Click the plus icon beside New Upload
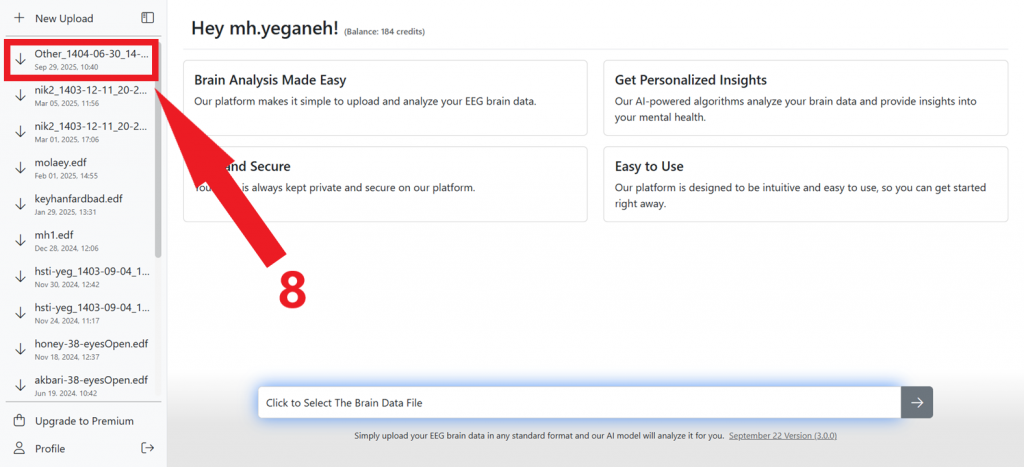 (x=19, y=18)
